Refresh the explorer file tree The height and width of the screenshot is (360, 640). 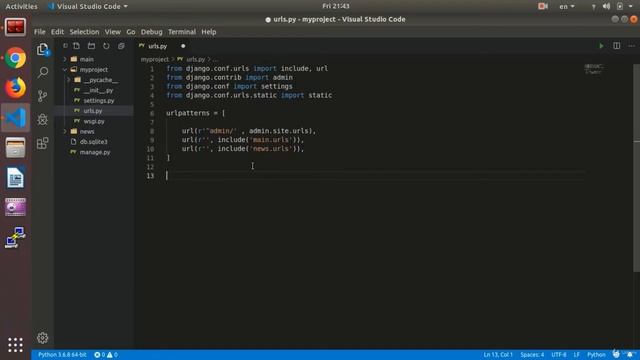pos(106,46)
